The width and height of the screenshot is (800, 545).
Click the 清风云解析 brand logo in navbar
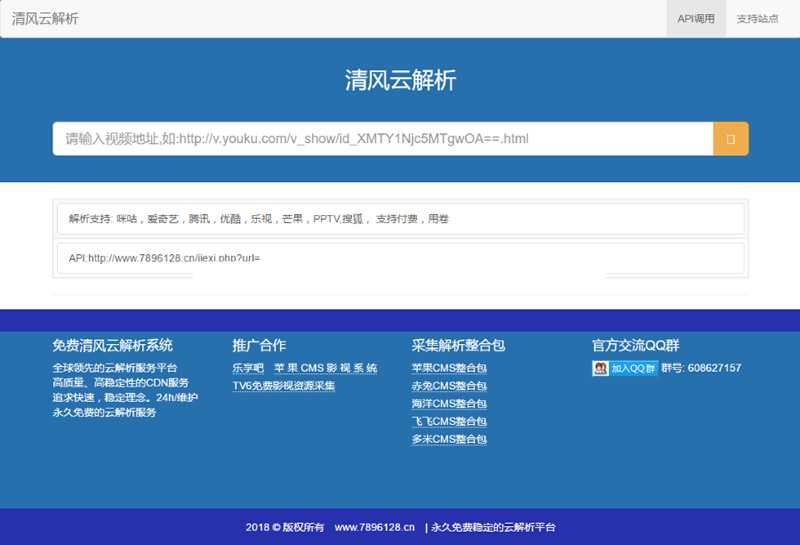point(45,19)
